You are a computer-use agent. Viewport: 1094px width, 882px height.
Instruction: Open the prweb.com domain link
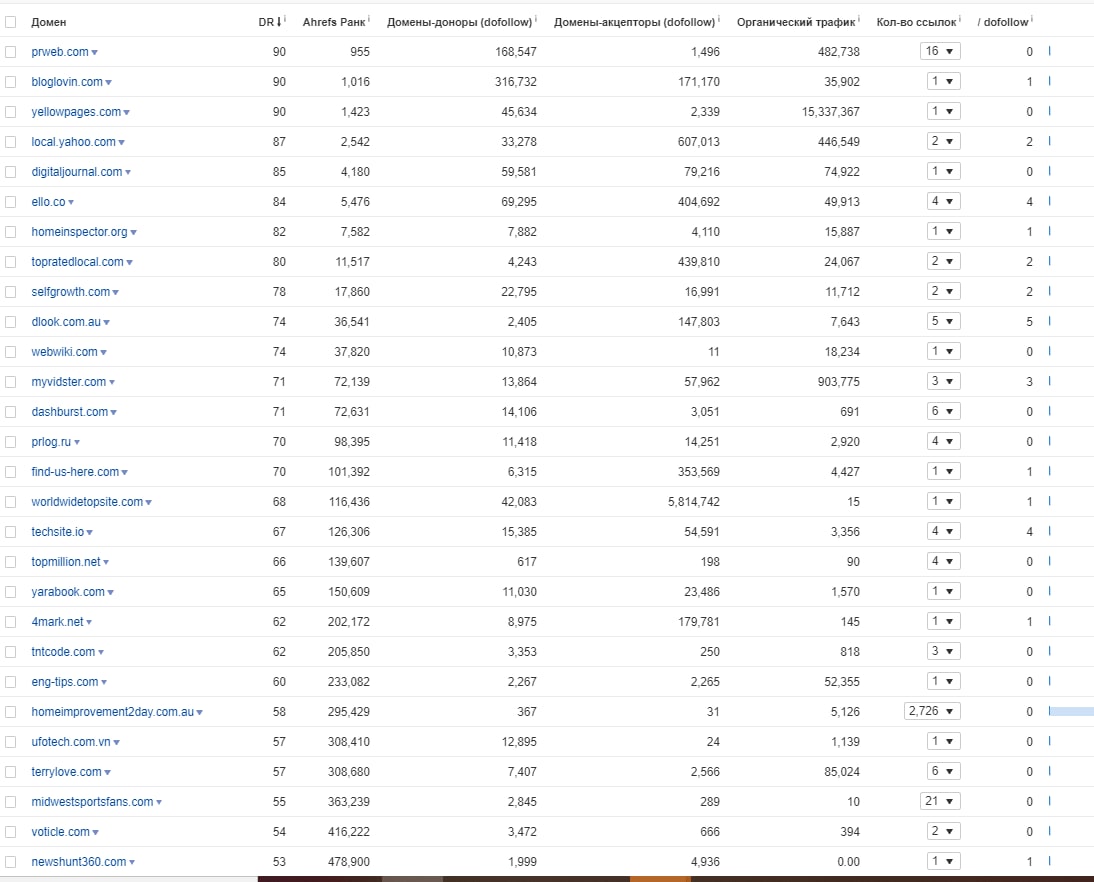coord(60,52)
